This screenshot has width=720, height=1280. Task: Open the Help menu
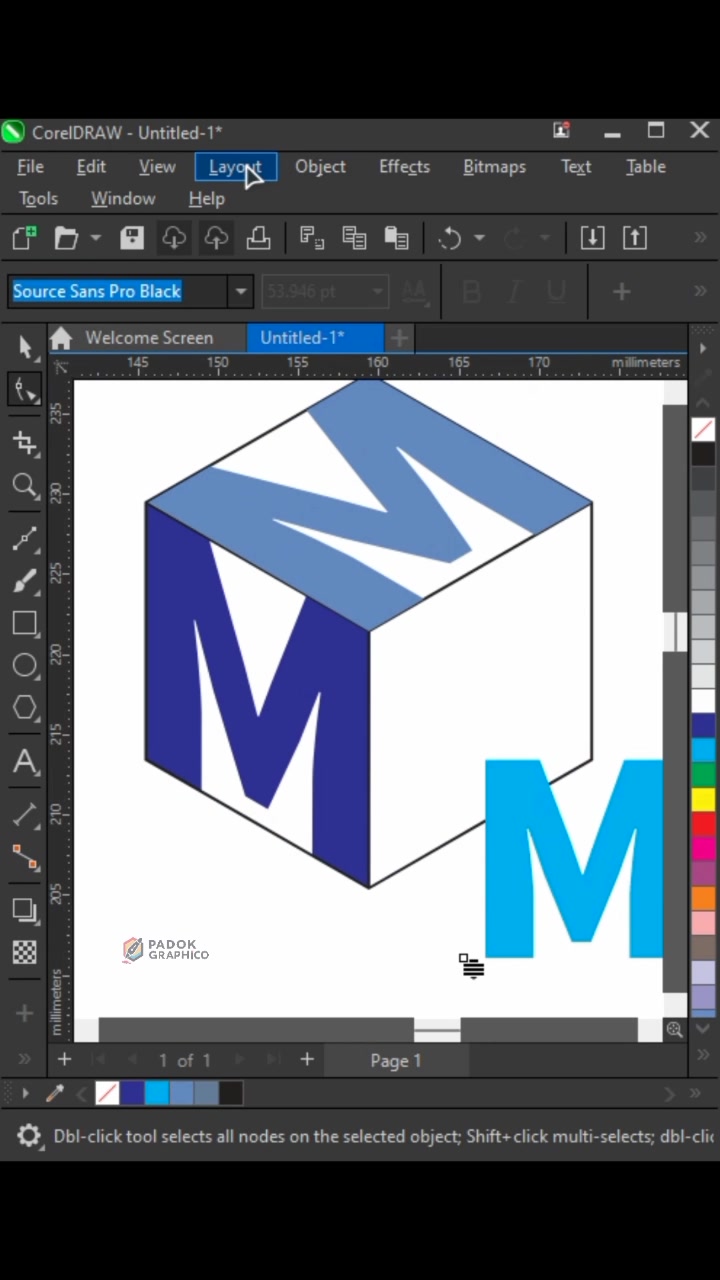[206, 199]
